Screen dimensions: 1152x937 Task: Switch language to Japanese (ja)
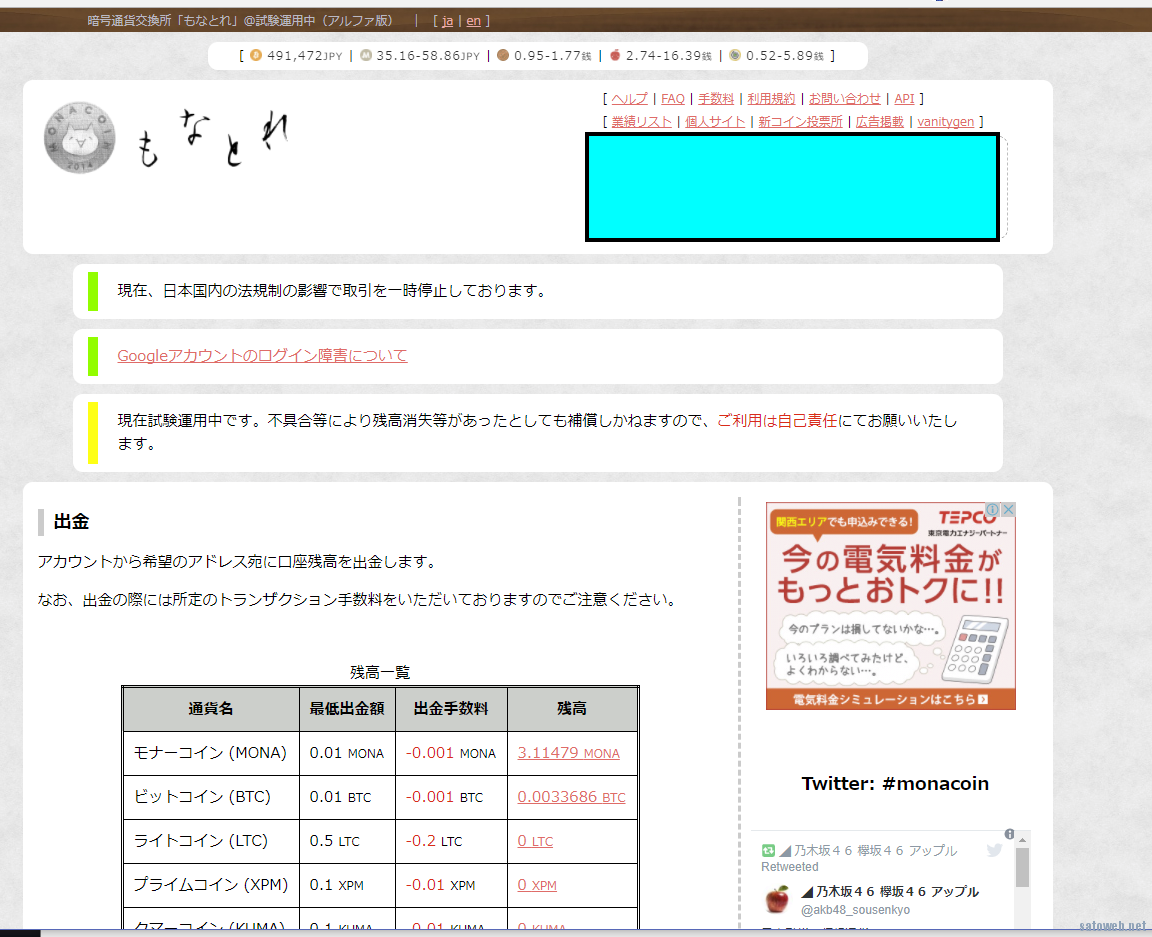click(447, 21)
